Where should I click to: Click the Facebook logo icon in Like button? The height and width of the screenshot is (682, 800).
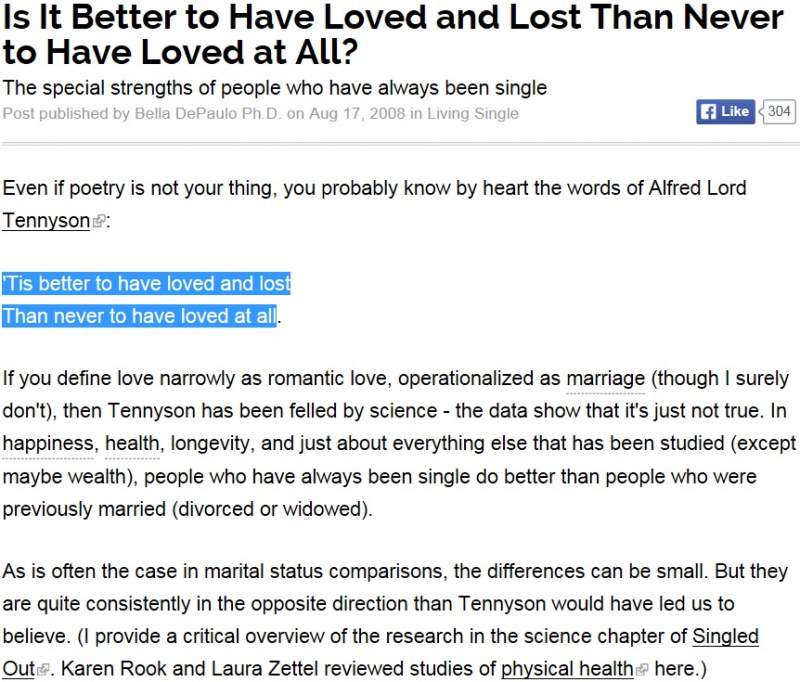point(708,112)
